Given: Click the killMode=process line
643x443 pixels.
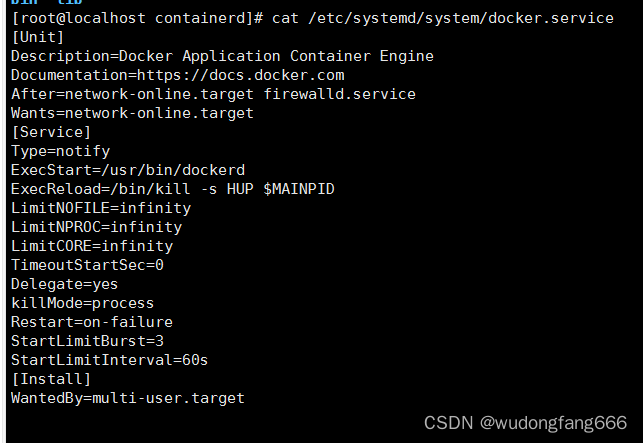Looking at the screenshot, I should pos(82,303).
